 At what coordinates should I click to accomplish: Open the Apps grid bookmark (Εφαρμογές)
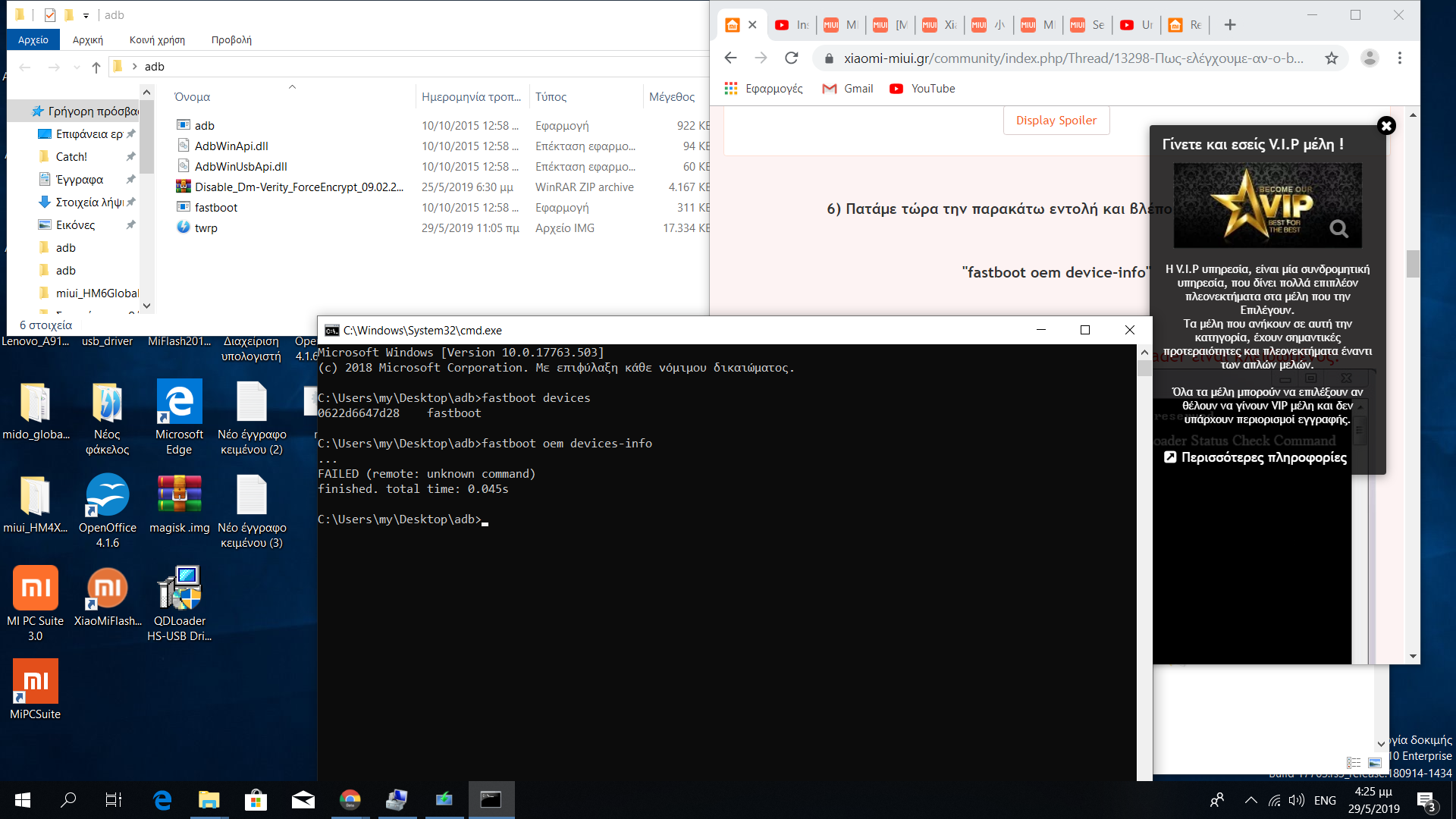click(731, 89)
